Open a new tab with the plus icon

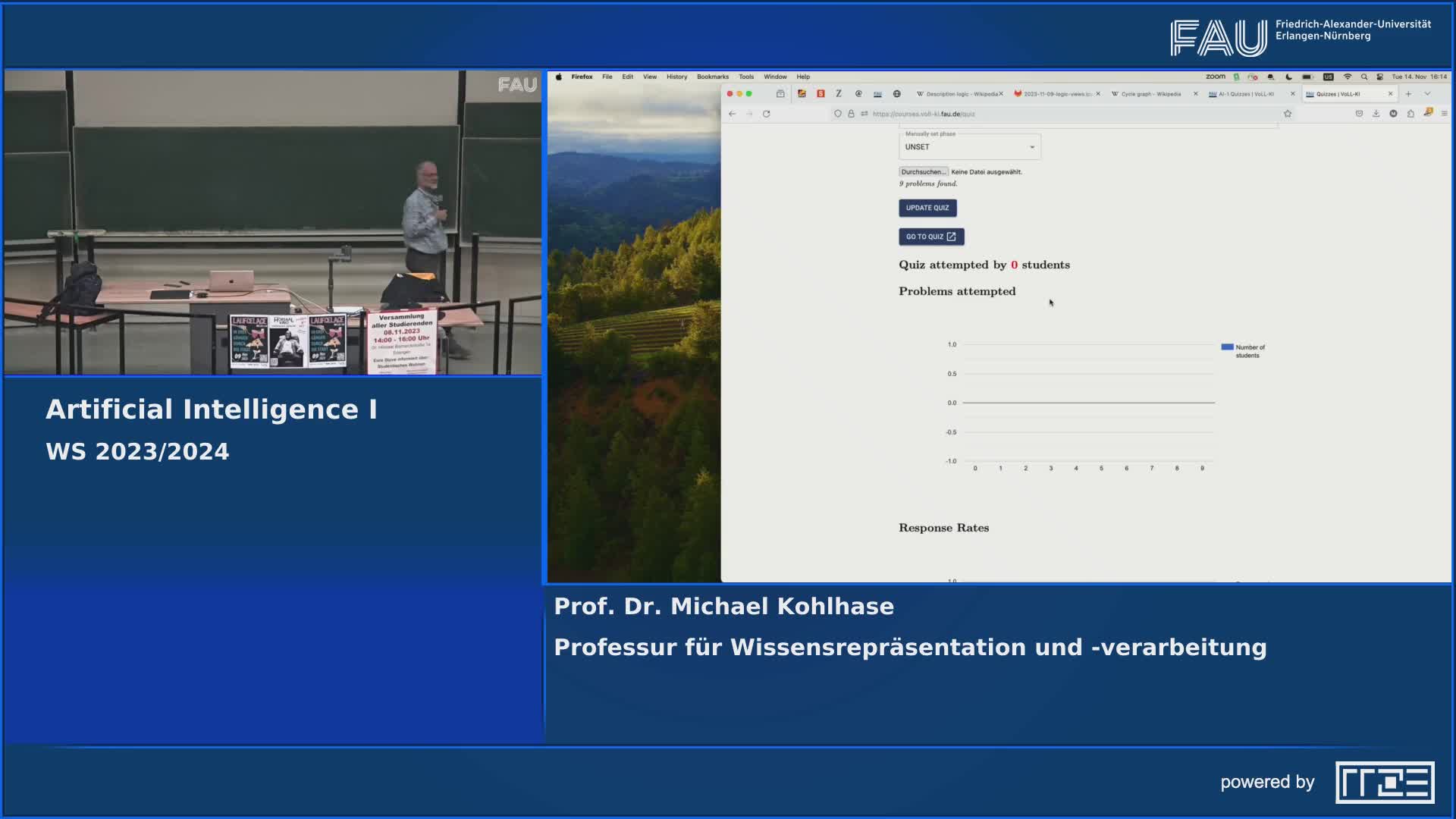1408,93
